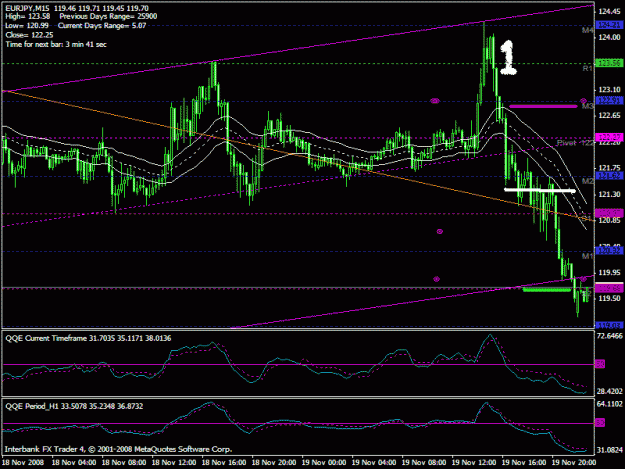Click the green 123.56 R1 price tag
Viewport: 625px width, 469px height.
point(608,63)
